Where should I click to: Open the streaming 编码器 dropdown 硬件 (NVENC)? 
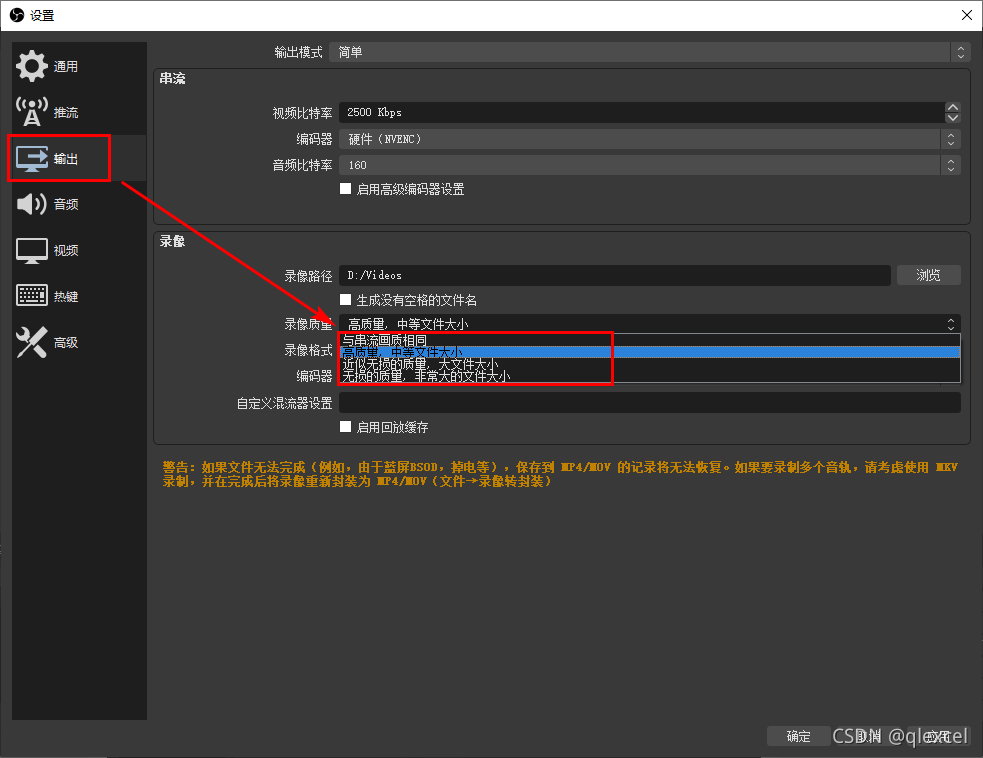coord(649,139)
